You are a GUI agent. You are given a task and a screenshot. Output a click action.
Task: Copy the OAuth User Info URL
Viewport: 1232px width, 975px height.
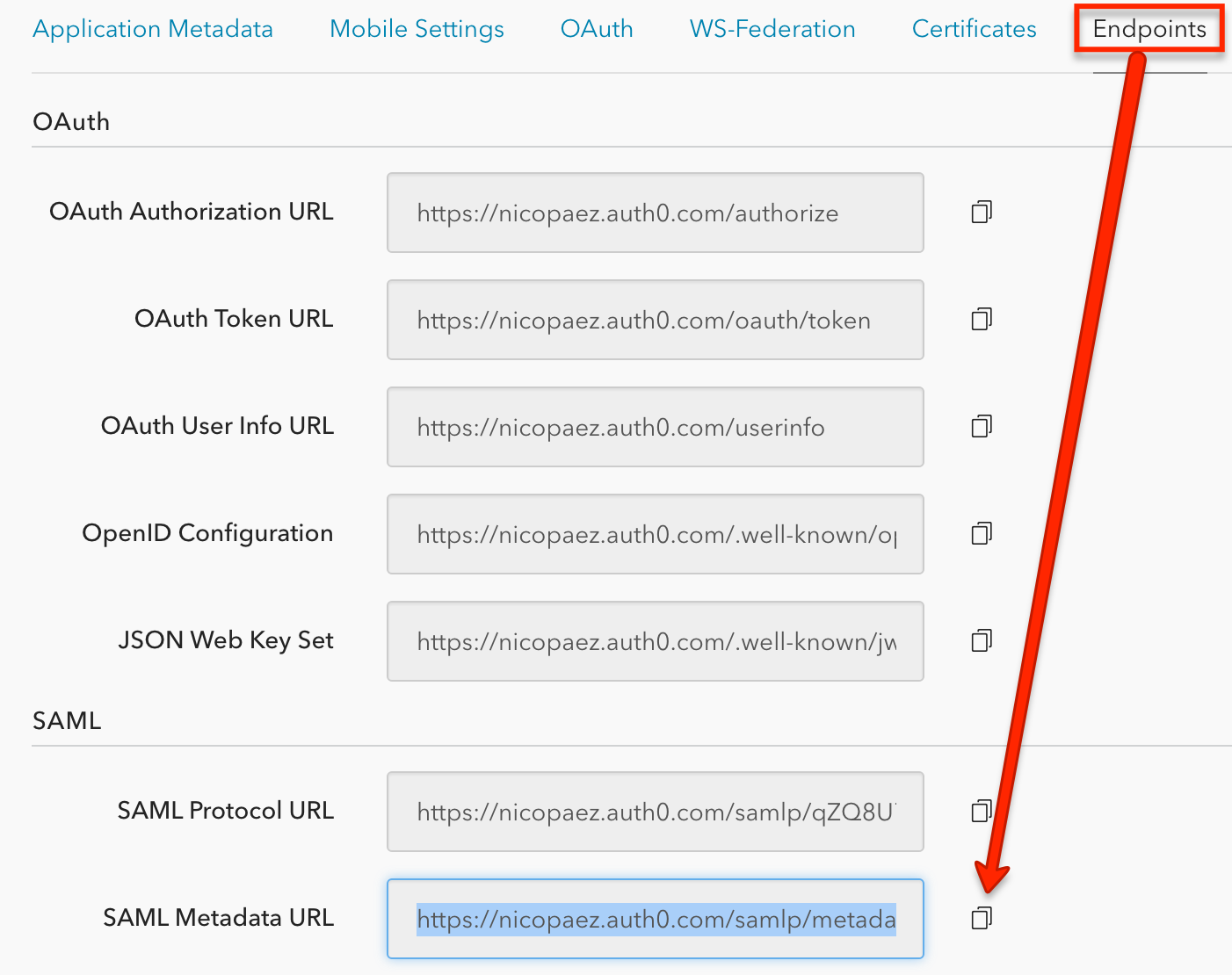(x=982, y=426)
